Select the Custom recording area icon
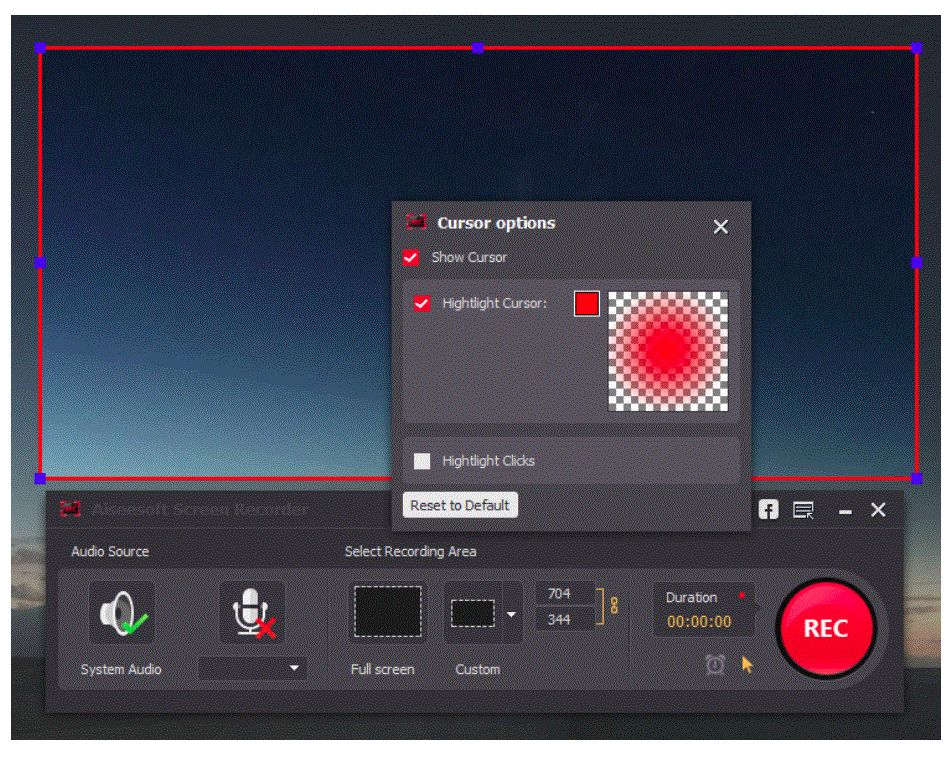This screenshot has height=757, width=952. [473, 613]
